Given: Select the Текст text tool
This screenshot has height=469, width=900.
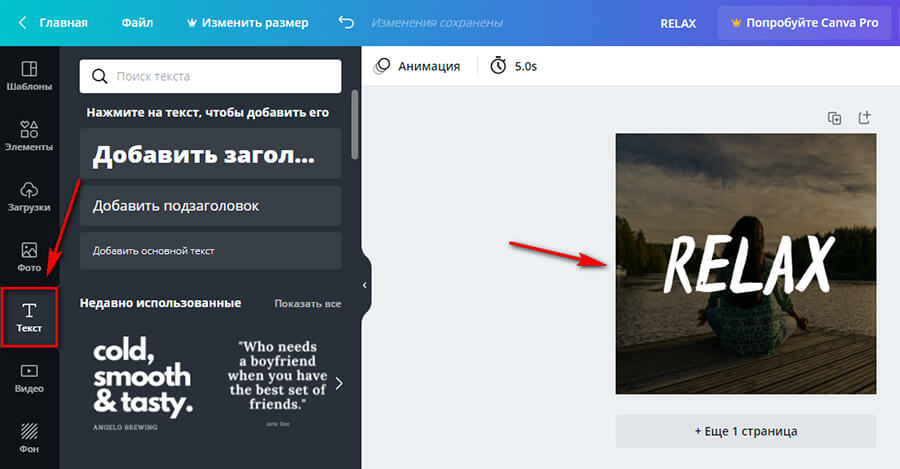Looking at the screenshot, I should click(x=29, y=317).
